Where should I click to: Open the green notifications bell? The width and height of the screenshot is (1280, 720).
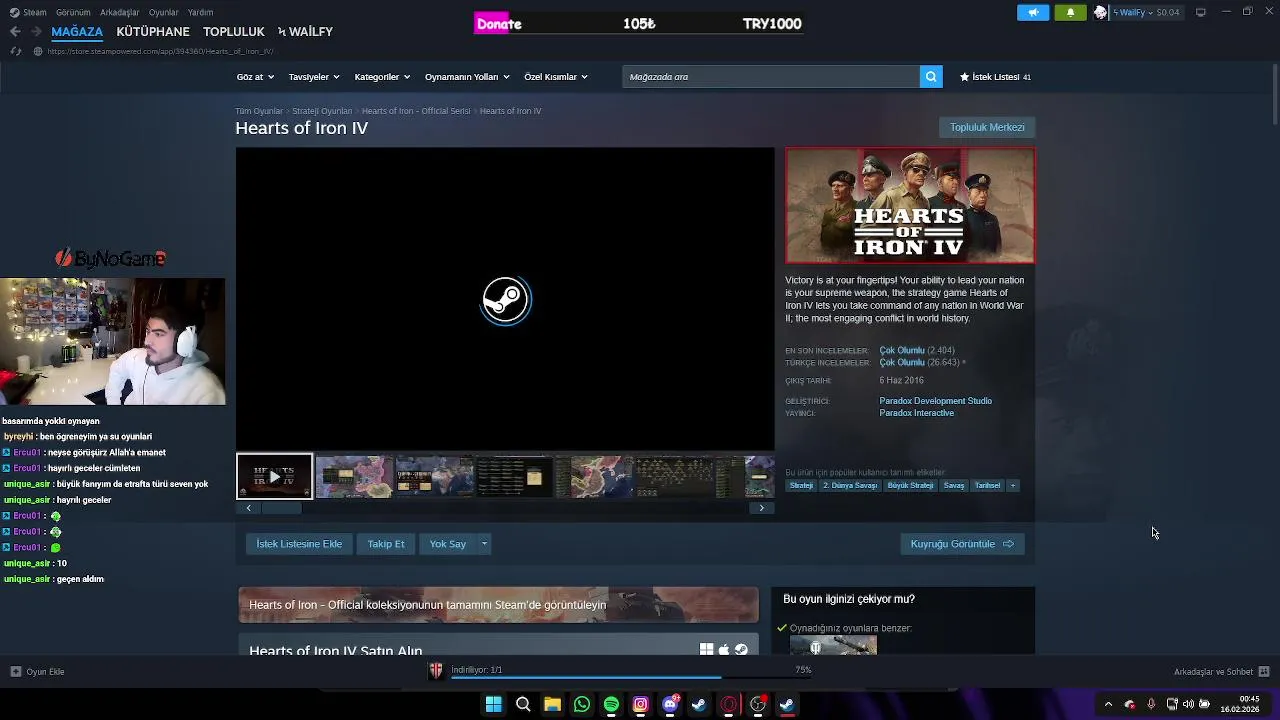(x=1070, y=12)
